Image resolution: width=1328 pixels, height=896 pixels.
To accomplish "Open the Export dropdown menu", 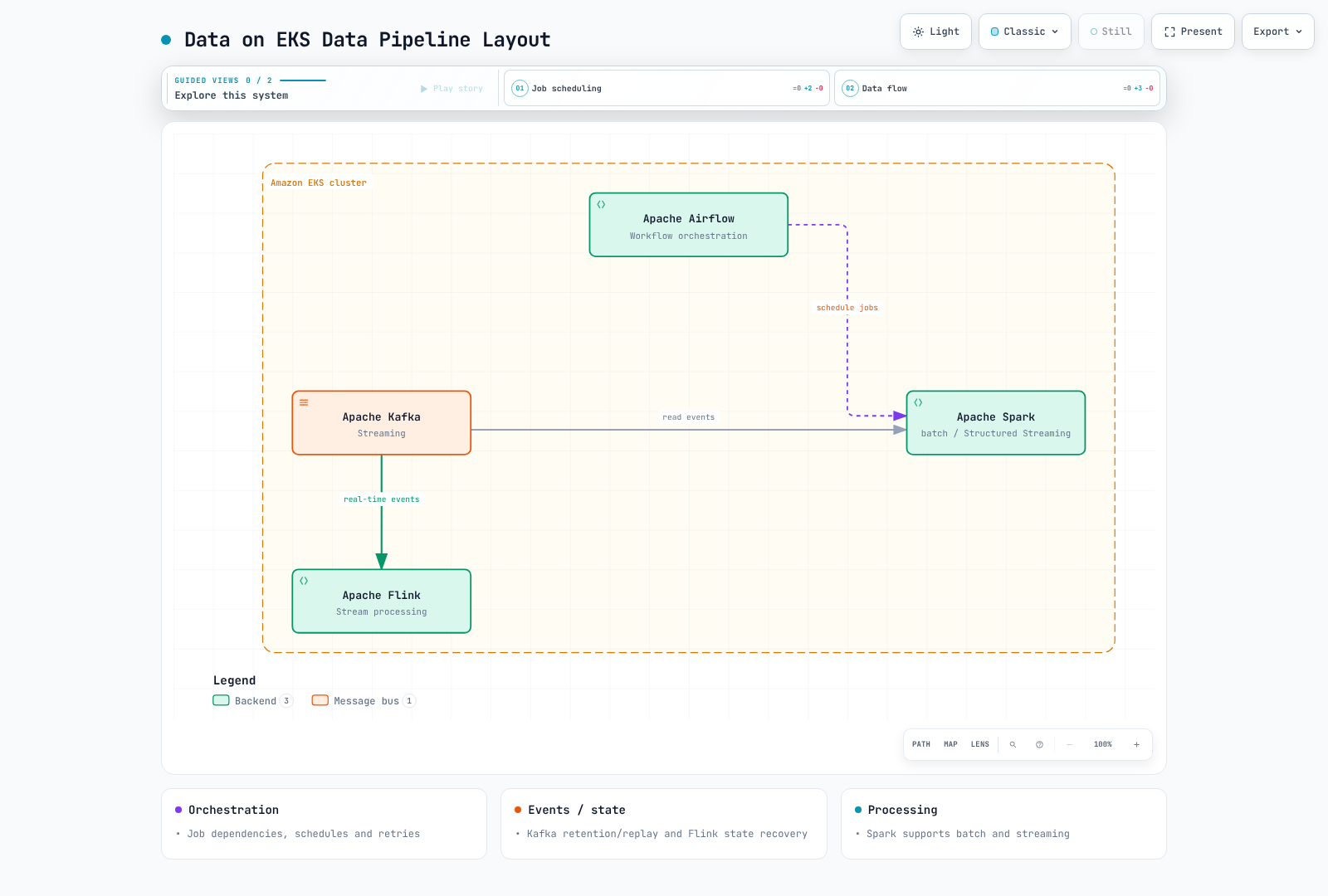I will [x=1278, y=32].
